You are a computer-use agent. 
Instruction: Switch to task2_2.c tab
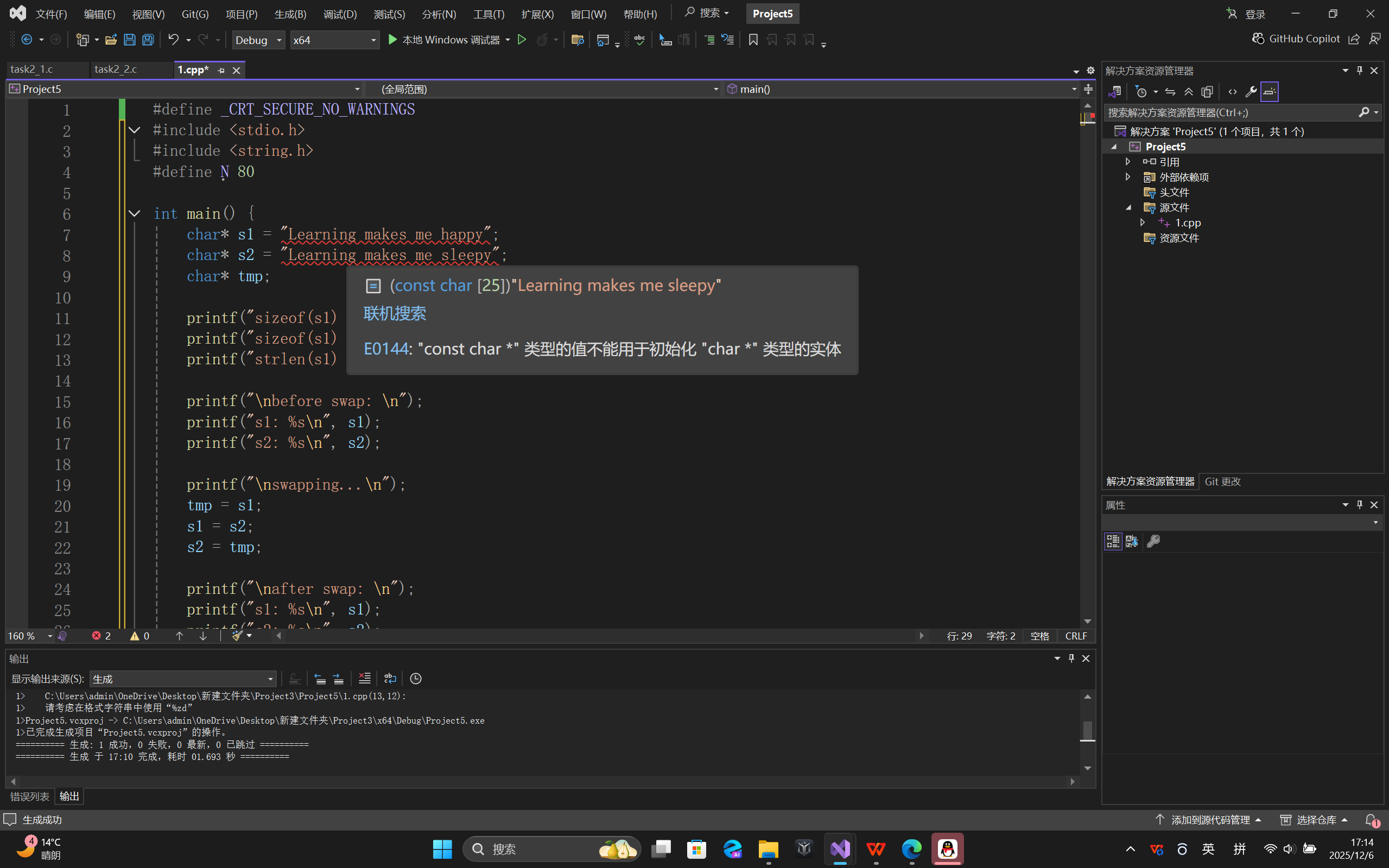click(116, 69)
